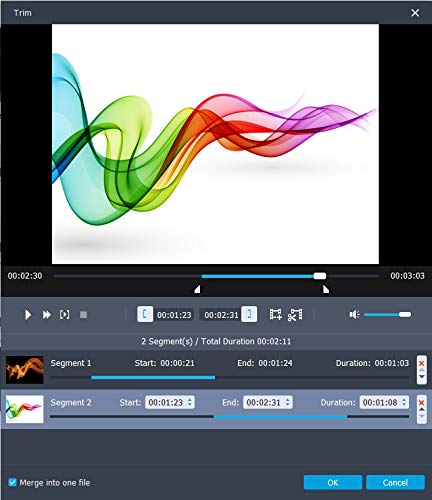This screenshot has width=432, height=500.
Task: Delete Segment 2 with its red X
Action: pos(421,403)
